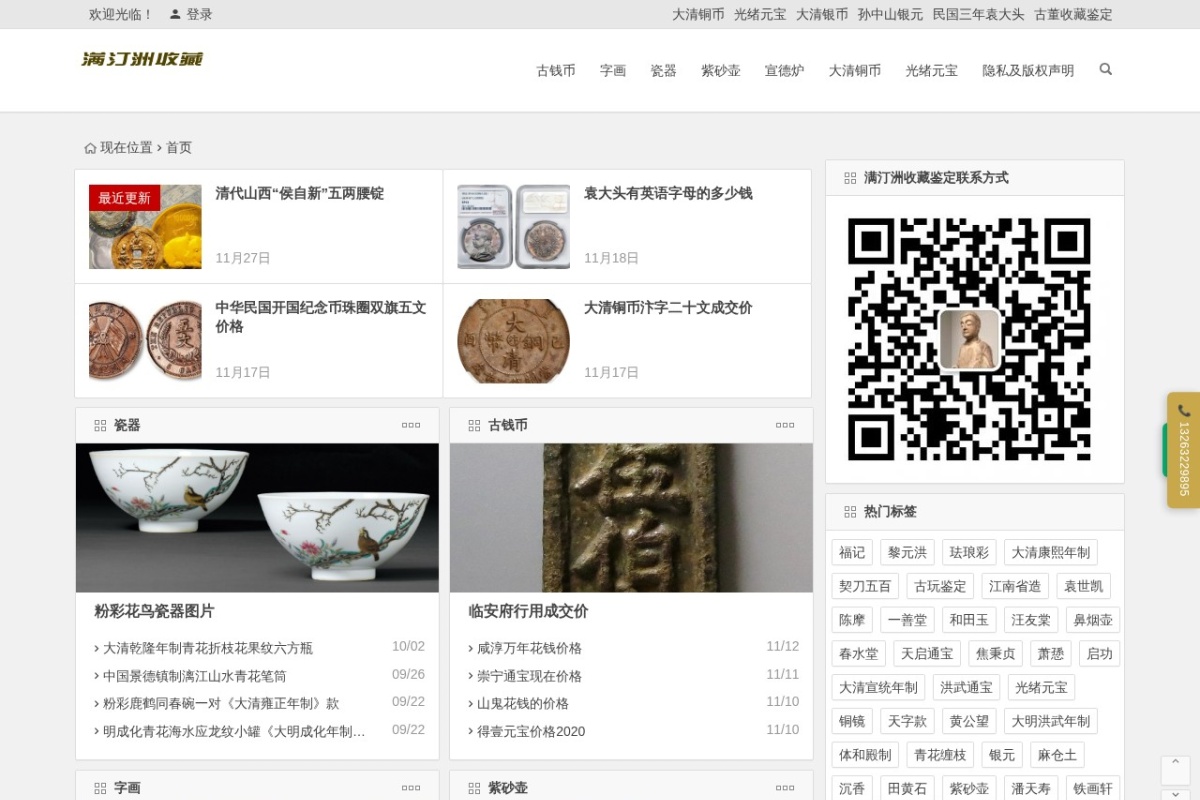Click the graded 袁大头 coin slab thumbnail
This screenshot has height=800, width=1200.
tap(514, 227)
